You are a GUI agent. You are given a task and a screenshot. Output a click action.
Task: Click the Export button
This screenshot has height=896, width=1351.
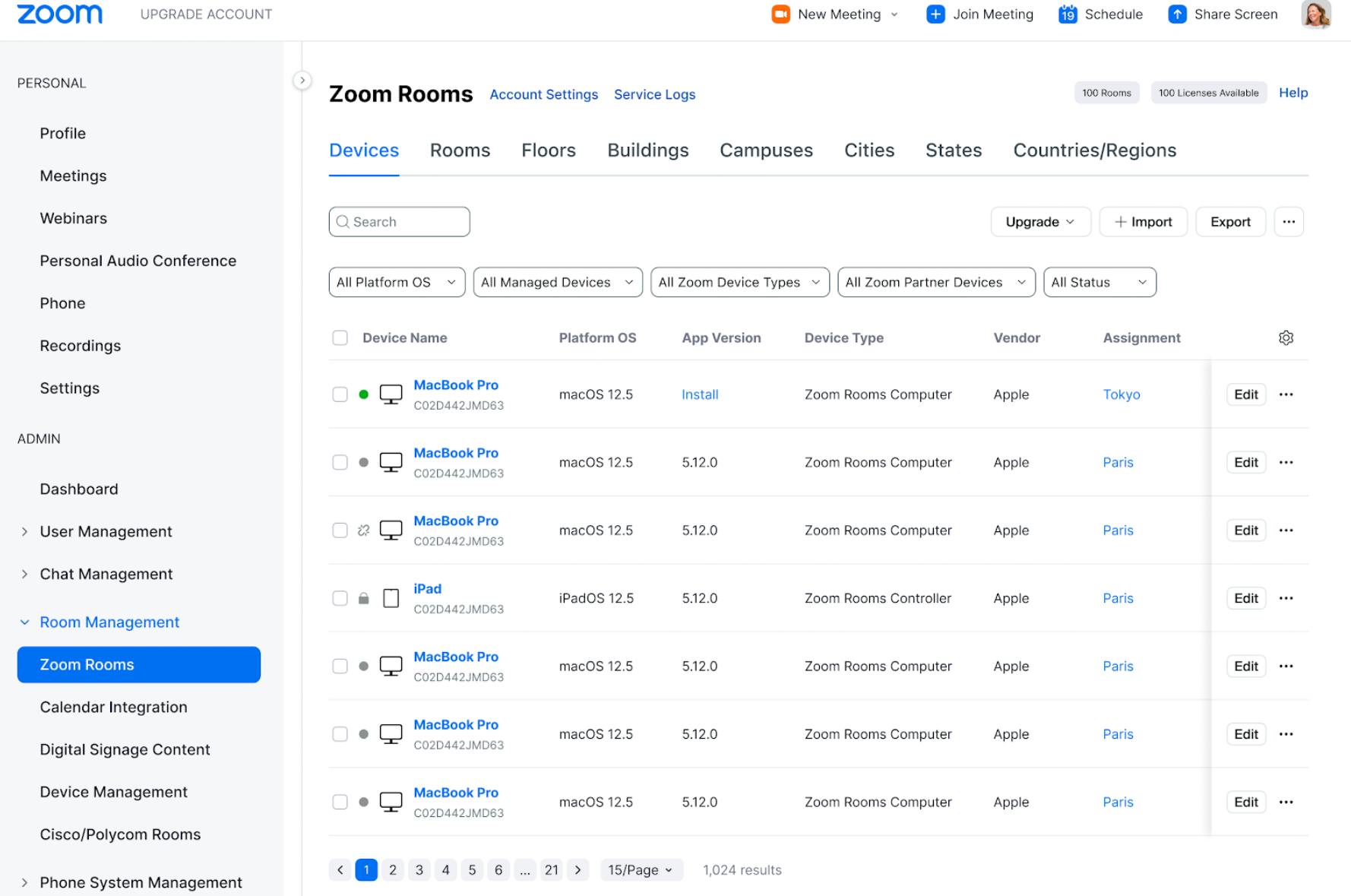click(x=1230, y=222)
